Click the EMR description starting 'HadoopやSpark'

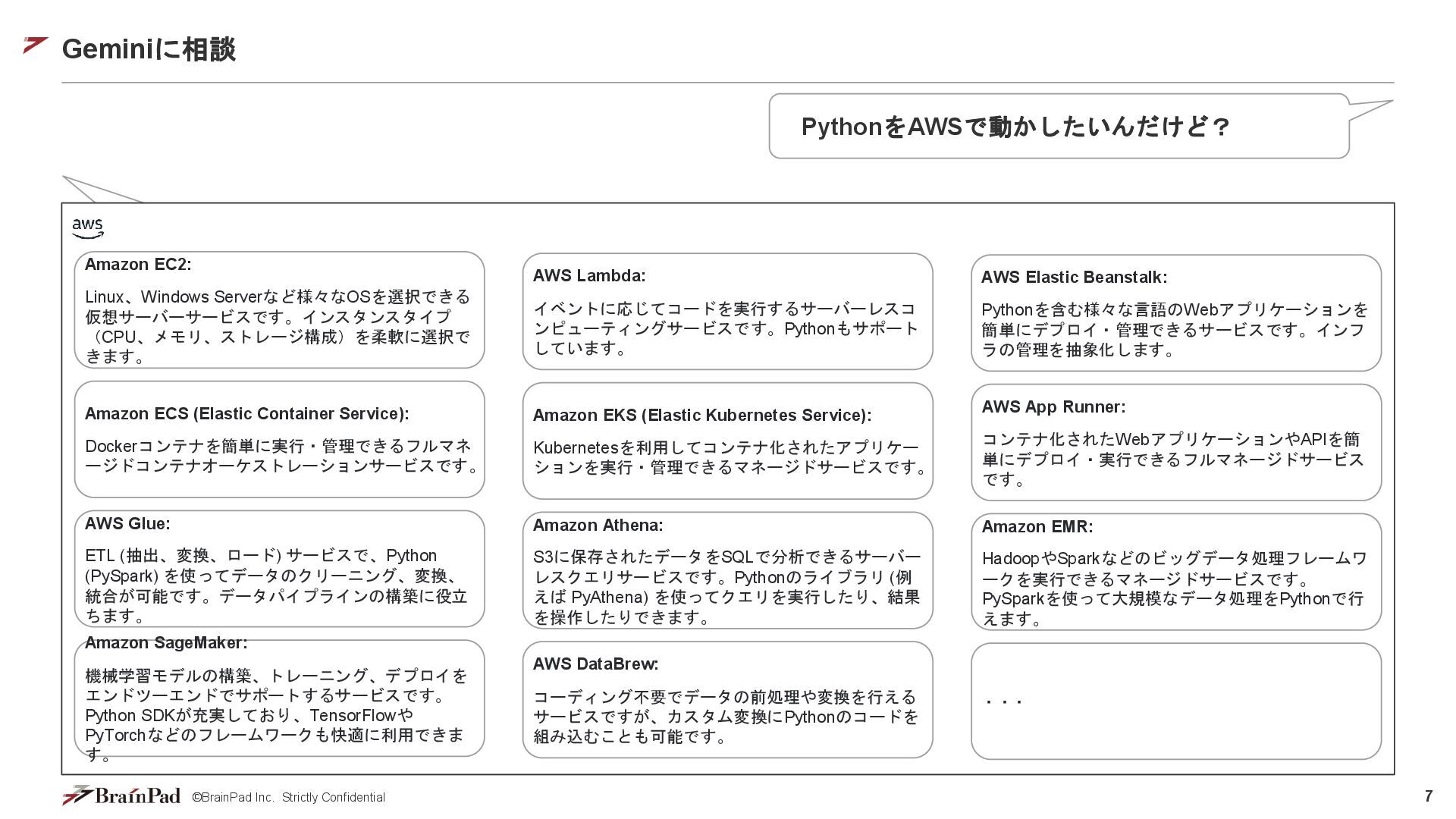click(x=1174, y=588)
